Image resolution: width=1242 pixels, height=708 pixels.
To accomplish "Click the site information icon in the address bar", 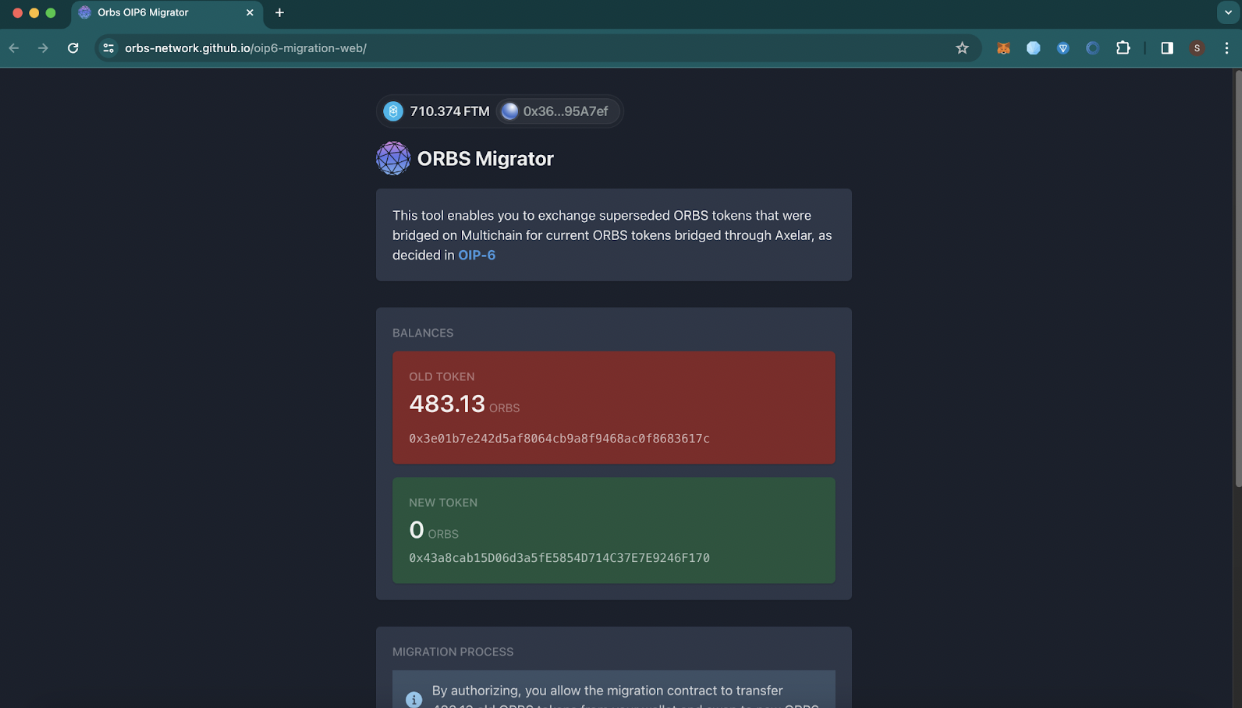I will pyautogui.click(x=107, y=47).
